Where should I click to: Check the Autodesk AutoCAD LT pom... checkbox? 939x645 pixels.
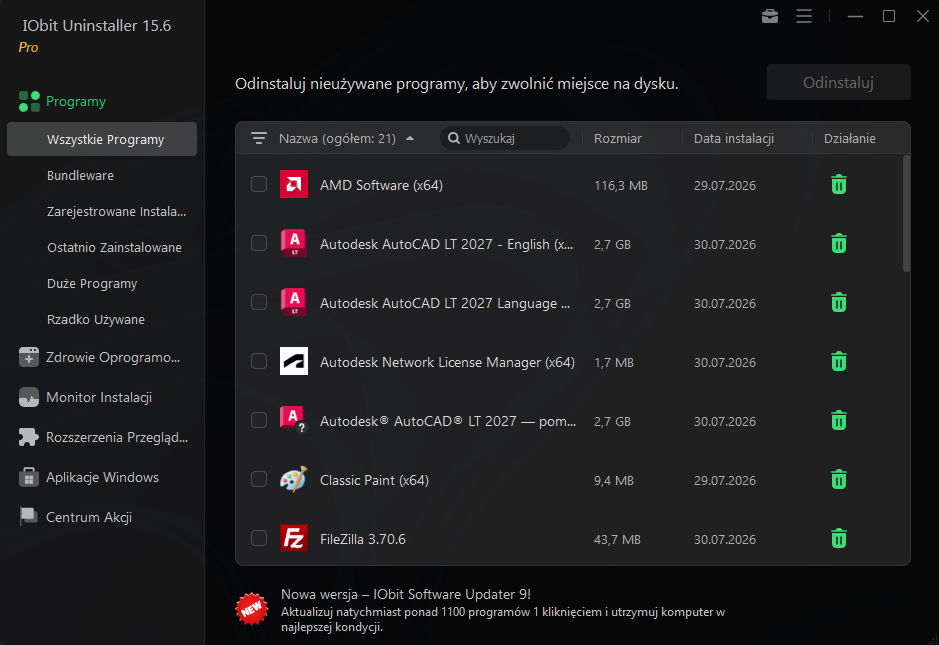[259, 420]
